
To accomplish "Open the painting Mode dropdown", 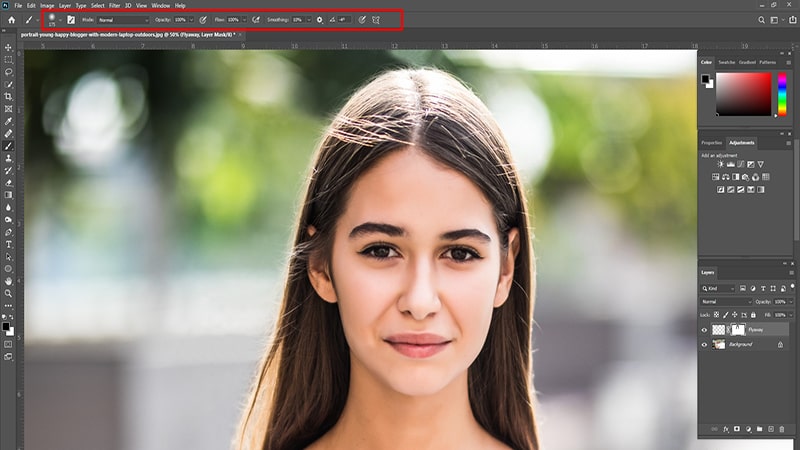I will pyautogui.click(x=122, y=20).
